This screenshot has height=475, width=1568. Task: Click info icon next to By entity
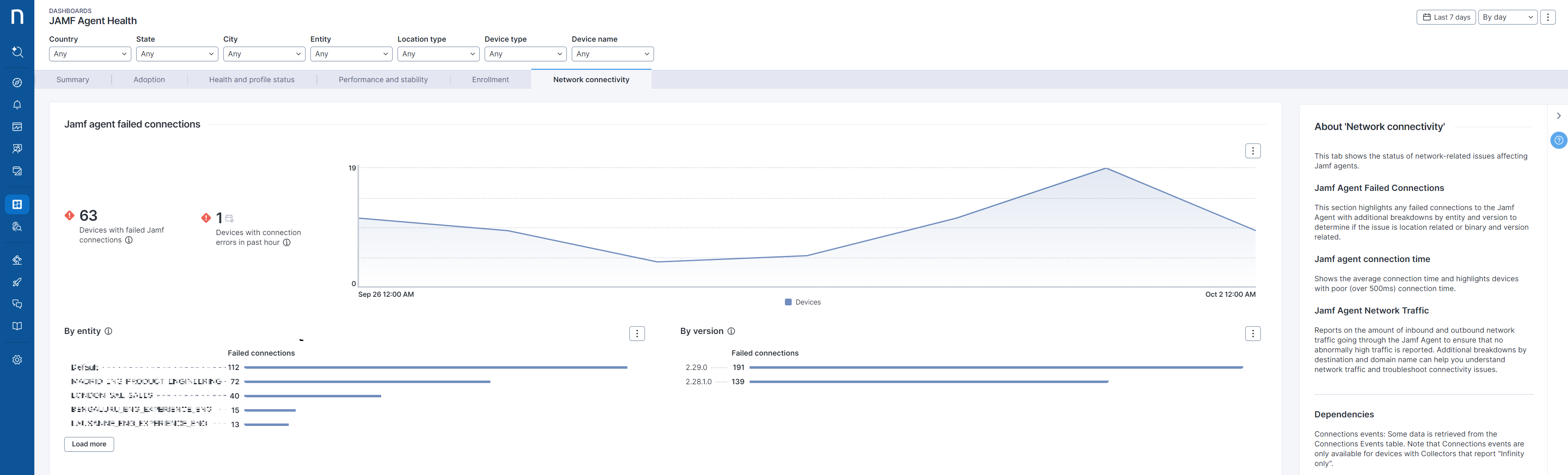(108, 332)
